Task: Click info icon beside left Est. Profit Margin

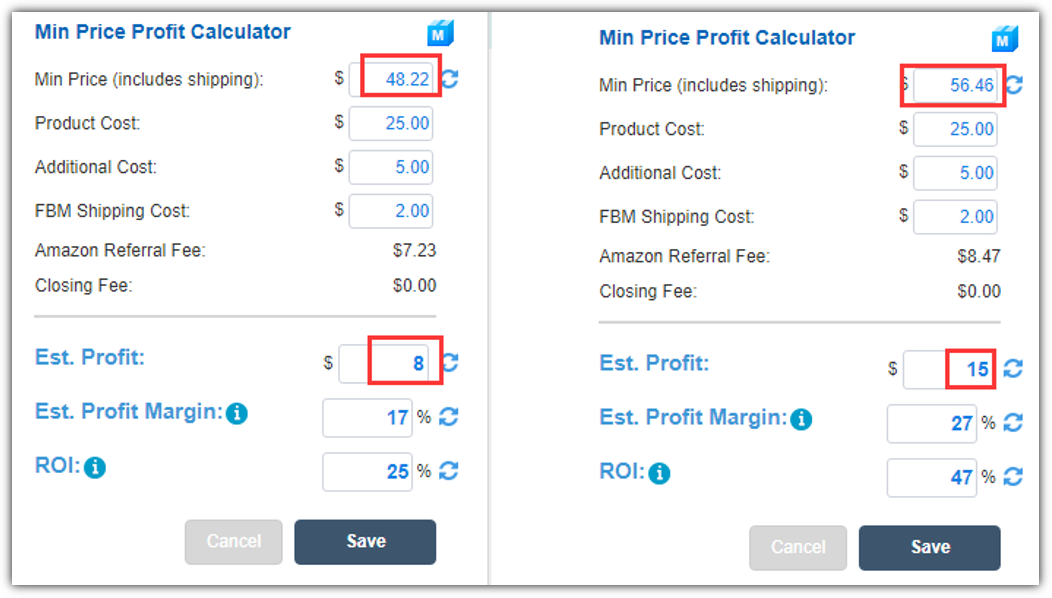Action: tap(237, 413)
